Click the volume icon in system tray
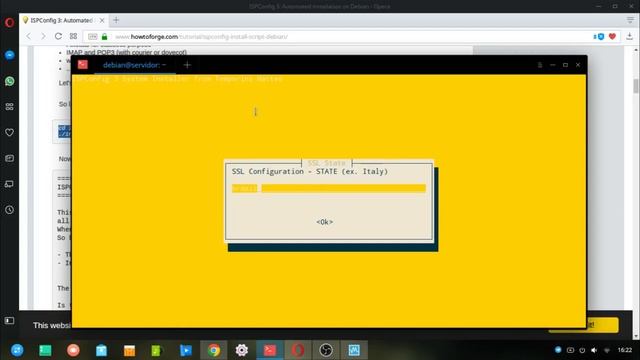This screenshot has height=360, width=640. tap(594, 350)
